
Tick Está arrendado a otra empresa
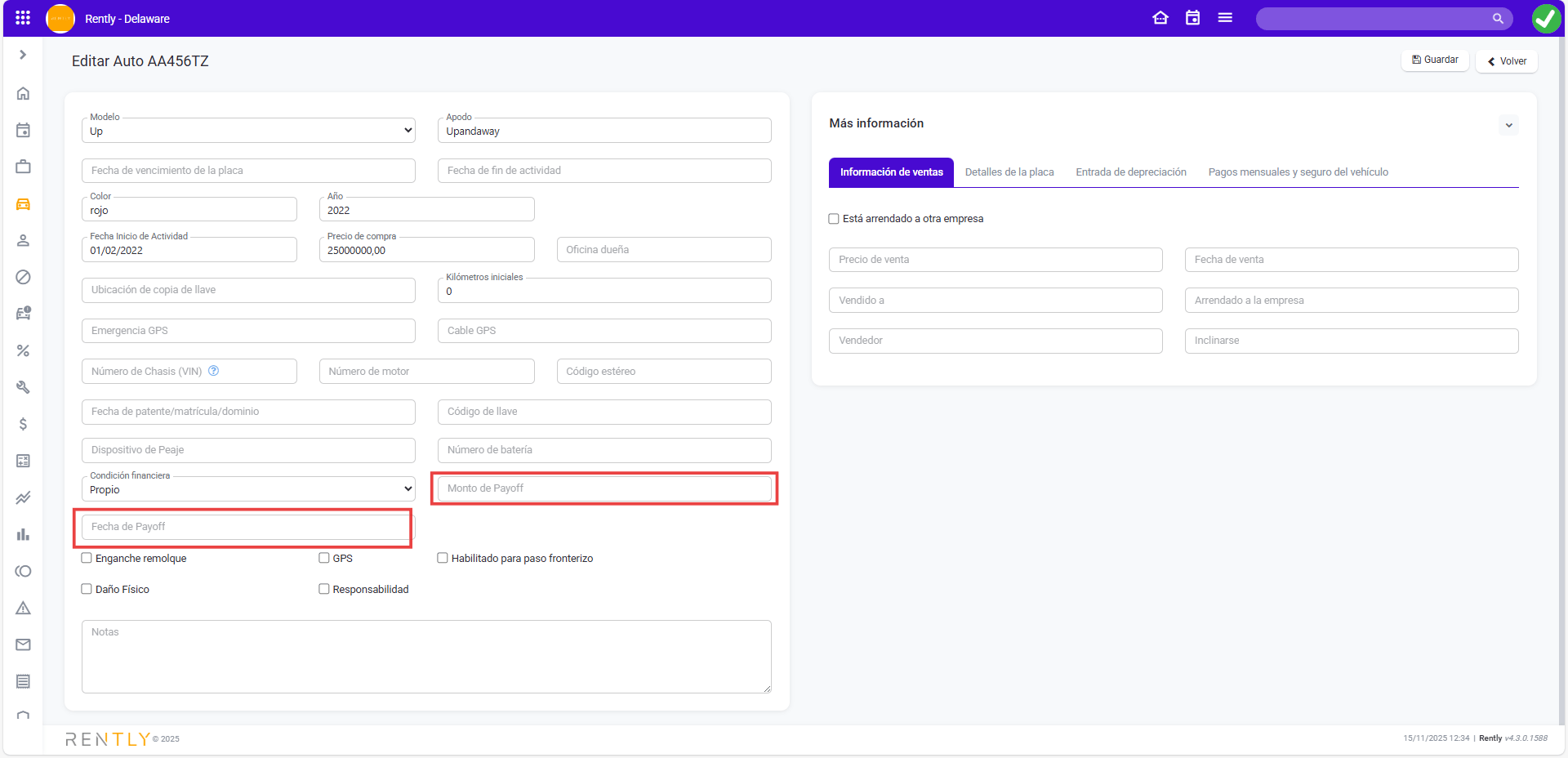(x=834, y=219)
